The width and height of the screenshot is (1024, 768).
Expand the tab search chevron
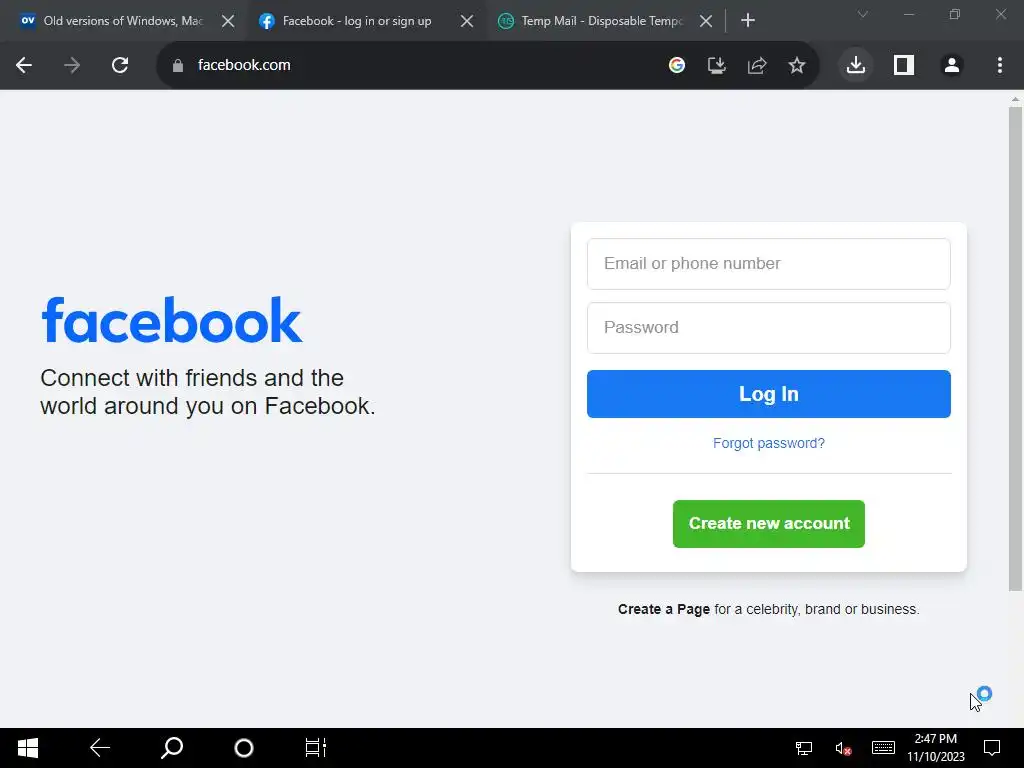click(x=863, y=14)
